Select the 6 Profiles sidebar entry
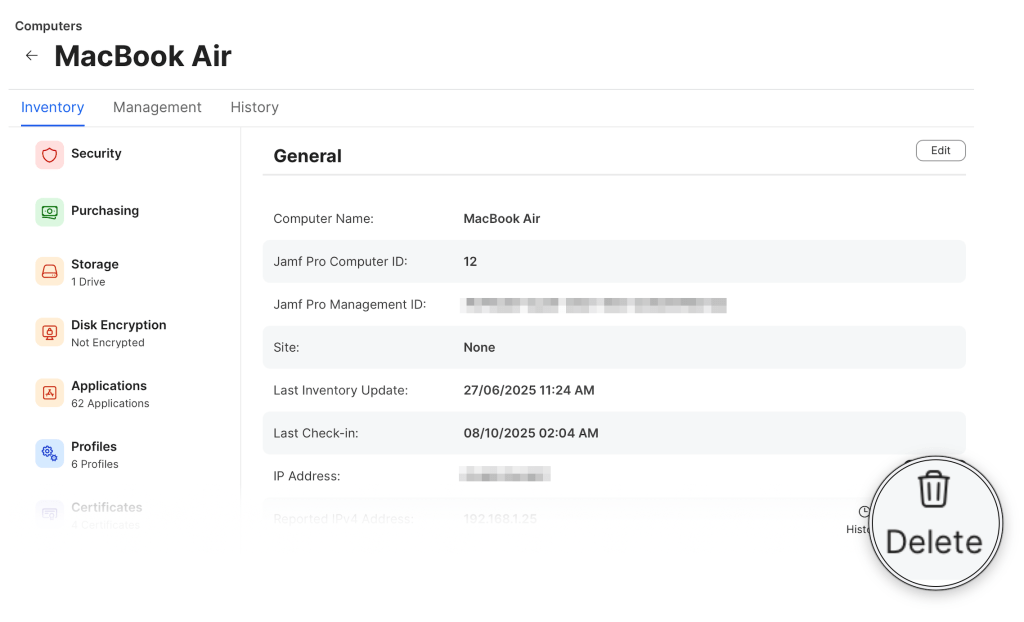The width and height of the screenshot is (1024, 622). click(94, 454)
